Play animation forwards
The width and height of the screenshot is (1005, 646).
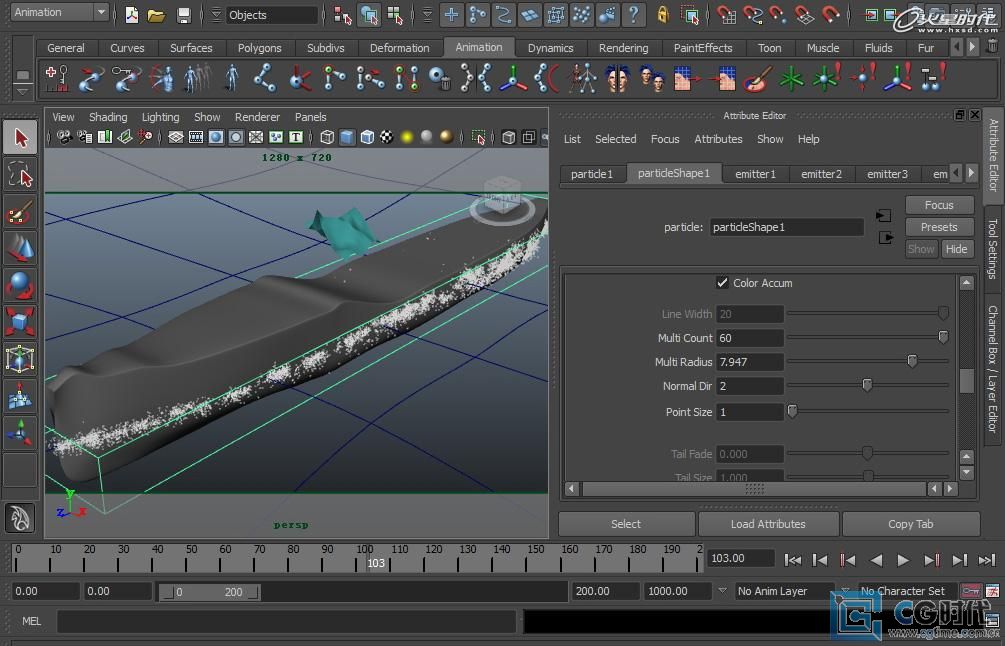tap(902, 560)
